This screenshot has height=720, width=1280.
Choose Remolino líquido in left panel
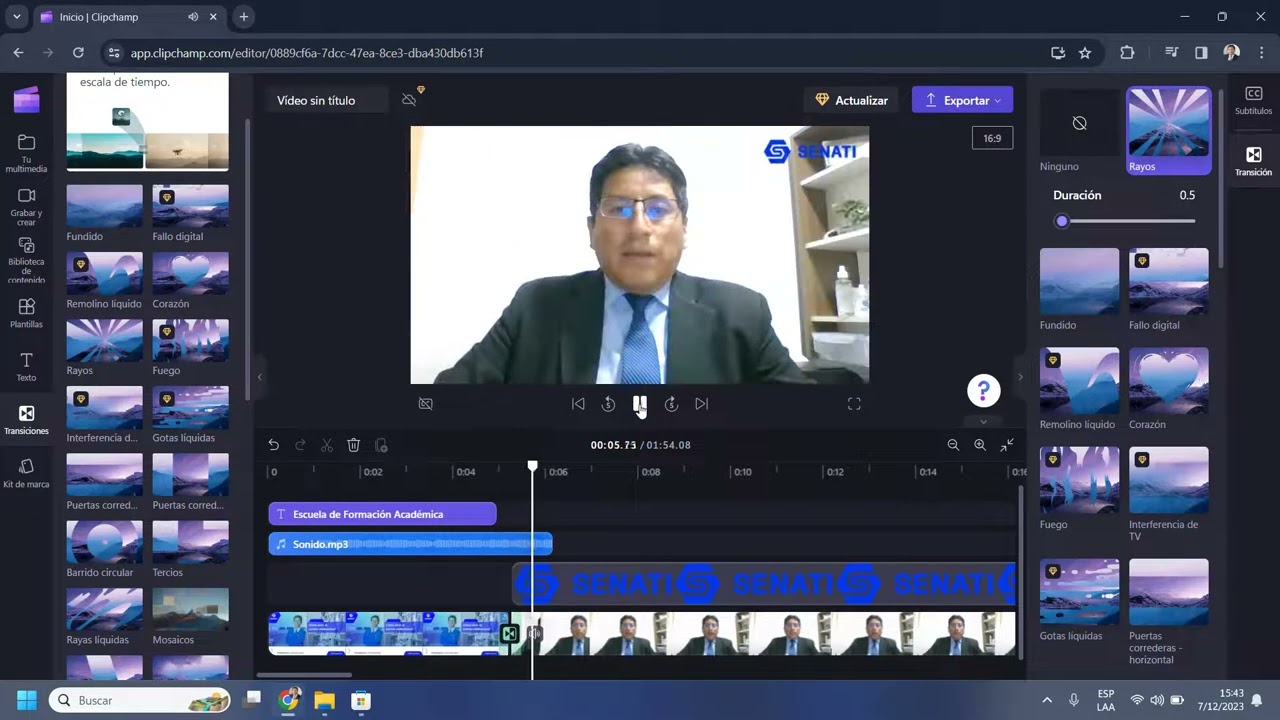click(x=105, y=280)
